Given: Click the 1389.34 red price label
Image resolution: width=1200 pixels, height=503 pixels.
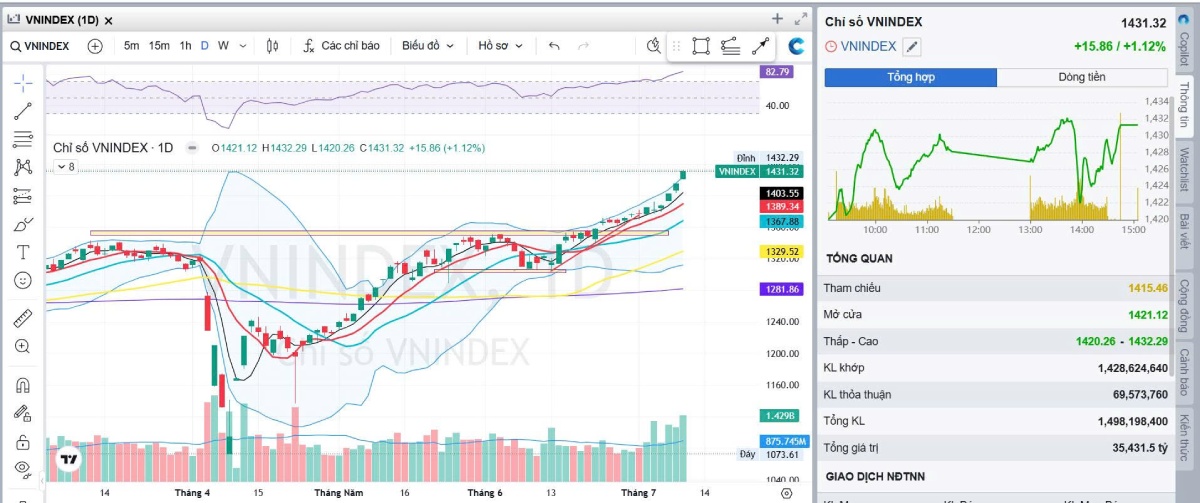Looking at the screenshot, I should coord(781,206).
